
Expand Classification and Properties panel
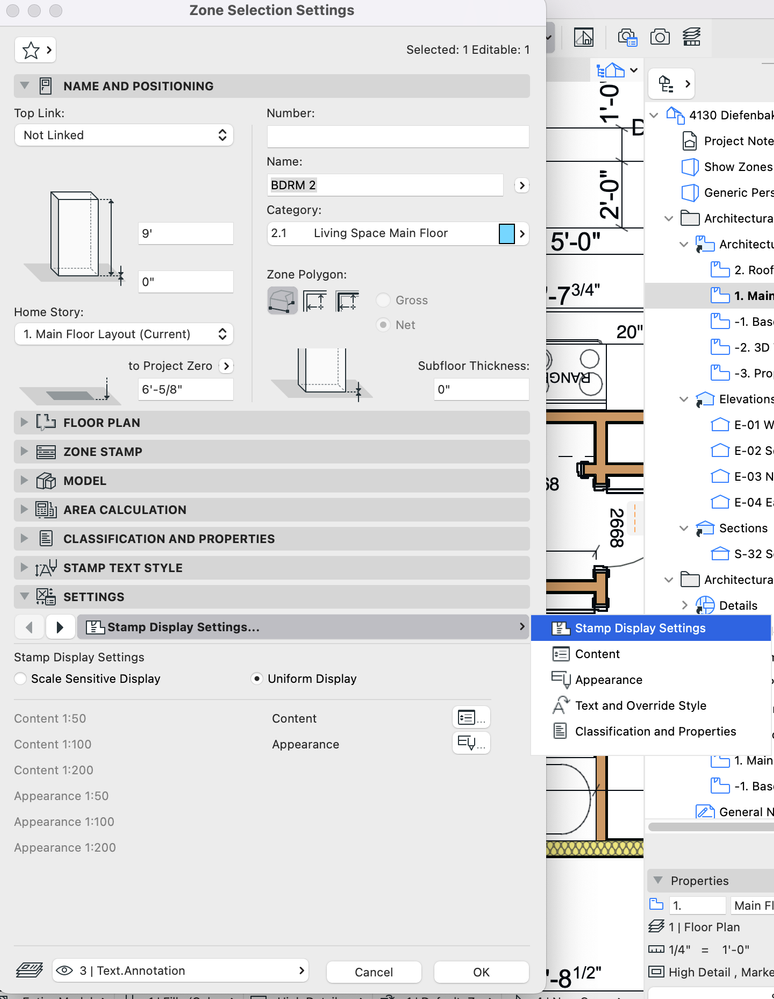click(24, 538)
